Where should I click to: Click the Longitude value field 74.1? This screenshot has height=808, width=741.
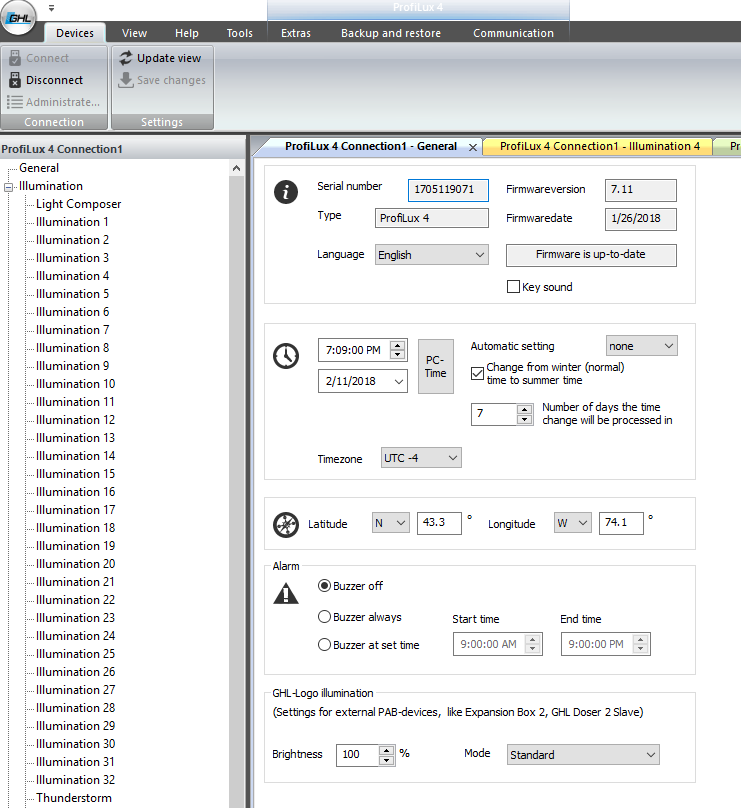click(x=621, y=523)
